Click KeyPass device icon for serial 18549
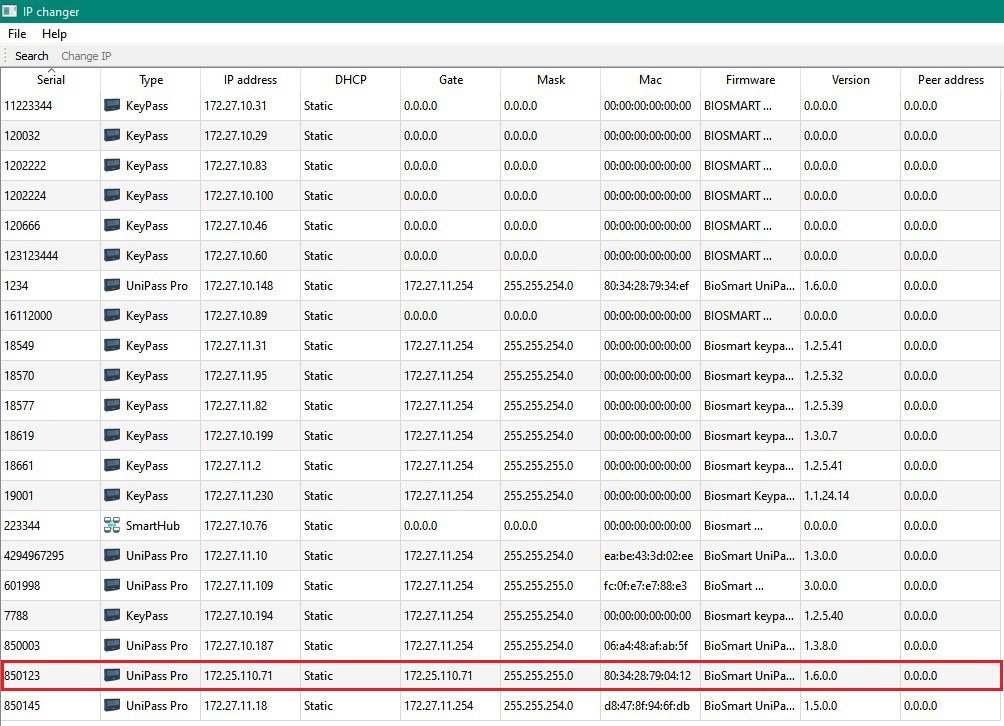 click(112, 345)
